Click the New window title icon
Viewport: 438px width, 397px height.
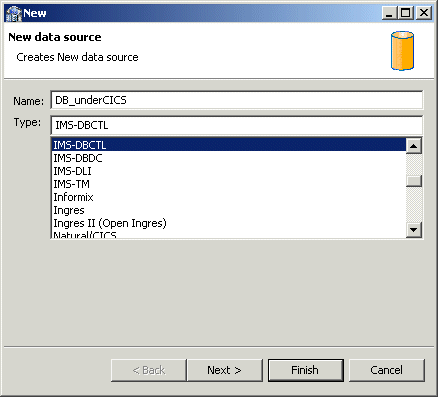point(14,13)
